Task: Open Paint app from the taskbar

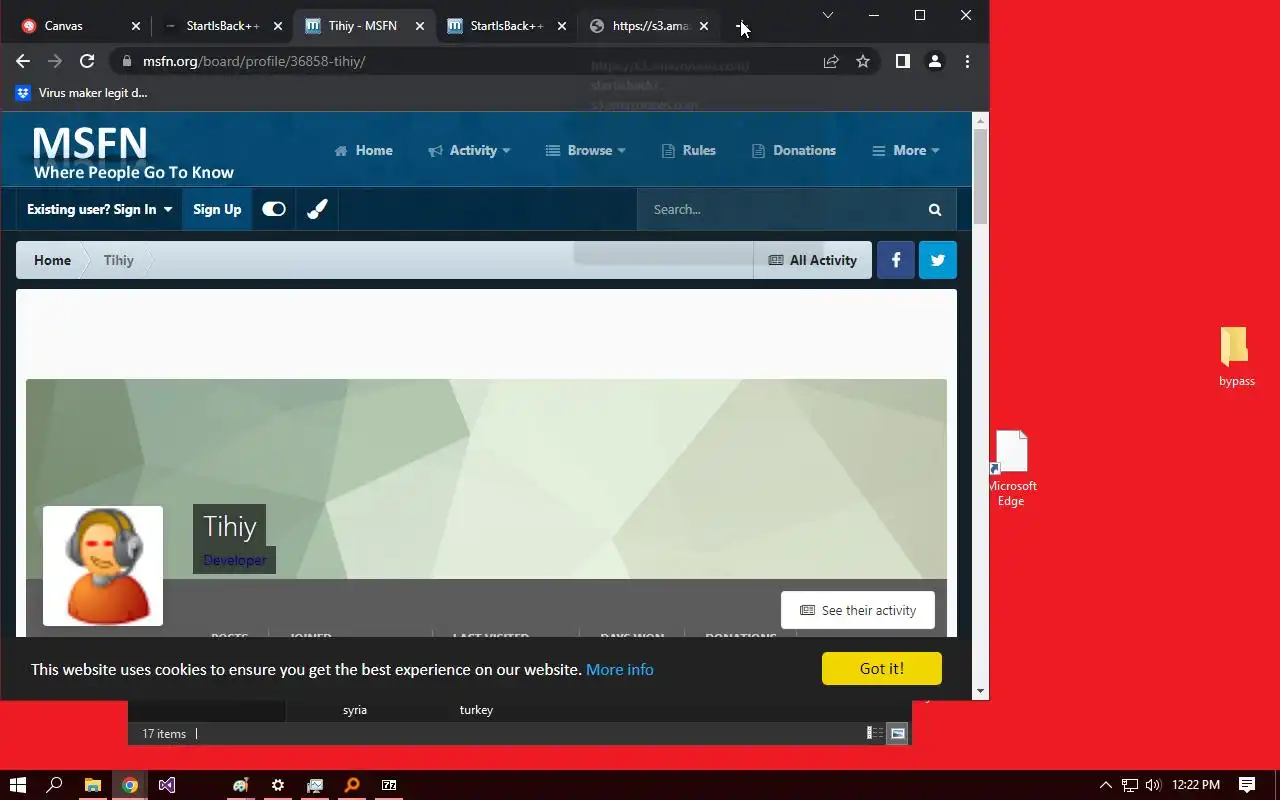Action: coord(240,785)
